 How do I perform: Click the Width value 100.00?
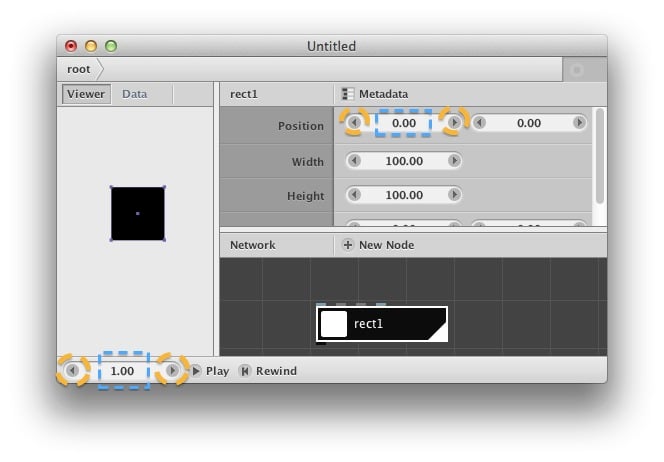(404, 161)
